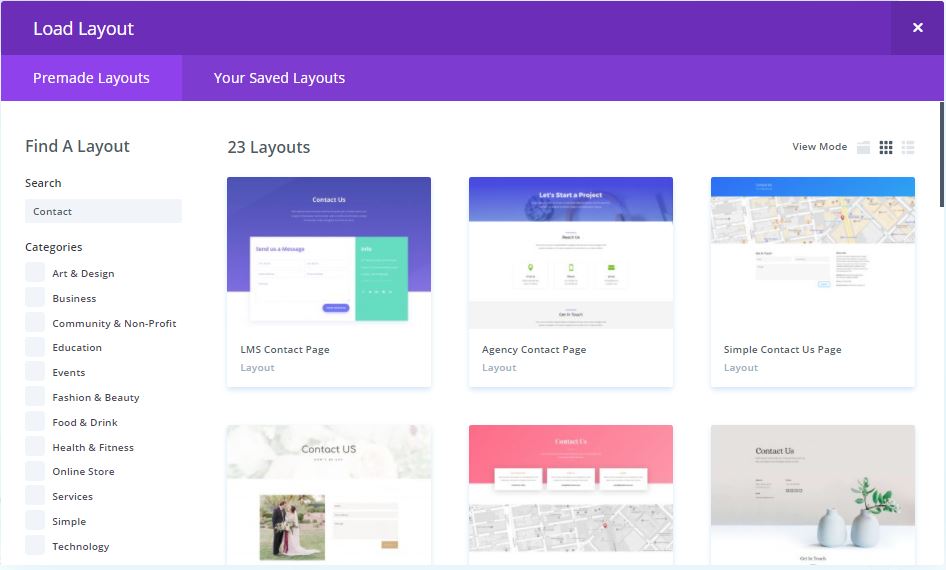
Task: Click the vertical scrollbar on the right
Action: (x=942, y=154)
